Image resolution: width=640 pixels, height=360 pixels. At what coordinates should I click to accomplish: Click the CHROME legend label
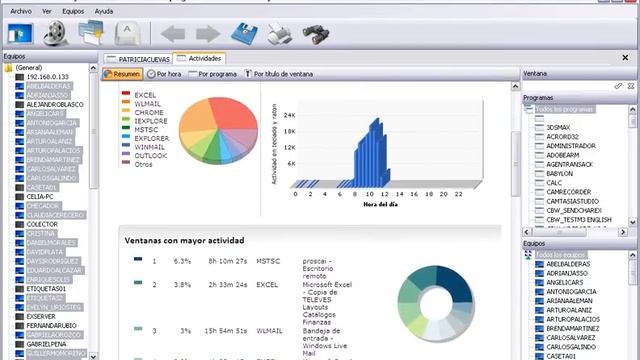click(x=149, y=113)
